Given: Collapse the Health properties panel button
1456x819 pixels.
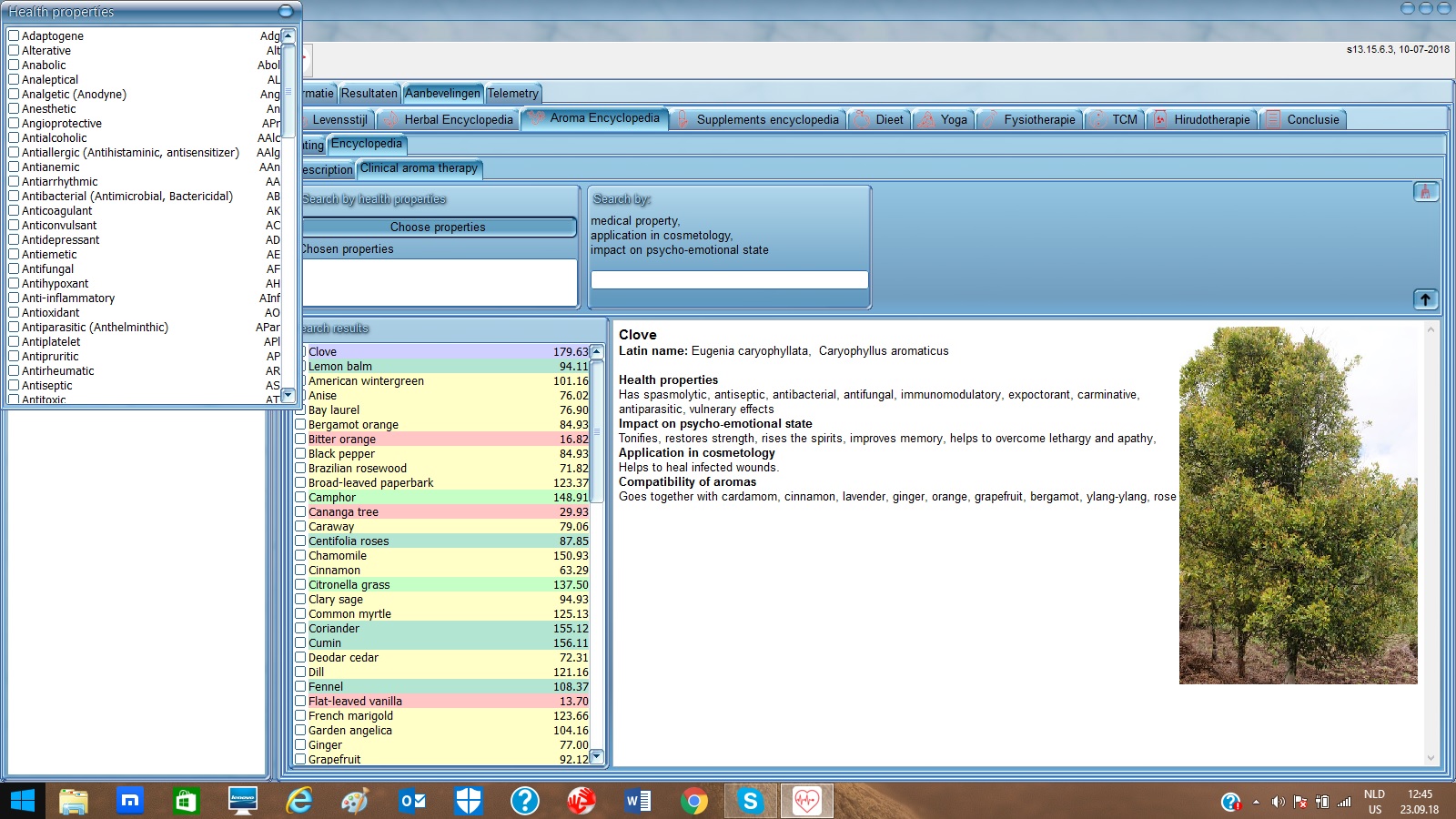Looking at the screenshot, I should (x=286, y=11).
